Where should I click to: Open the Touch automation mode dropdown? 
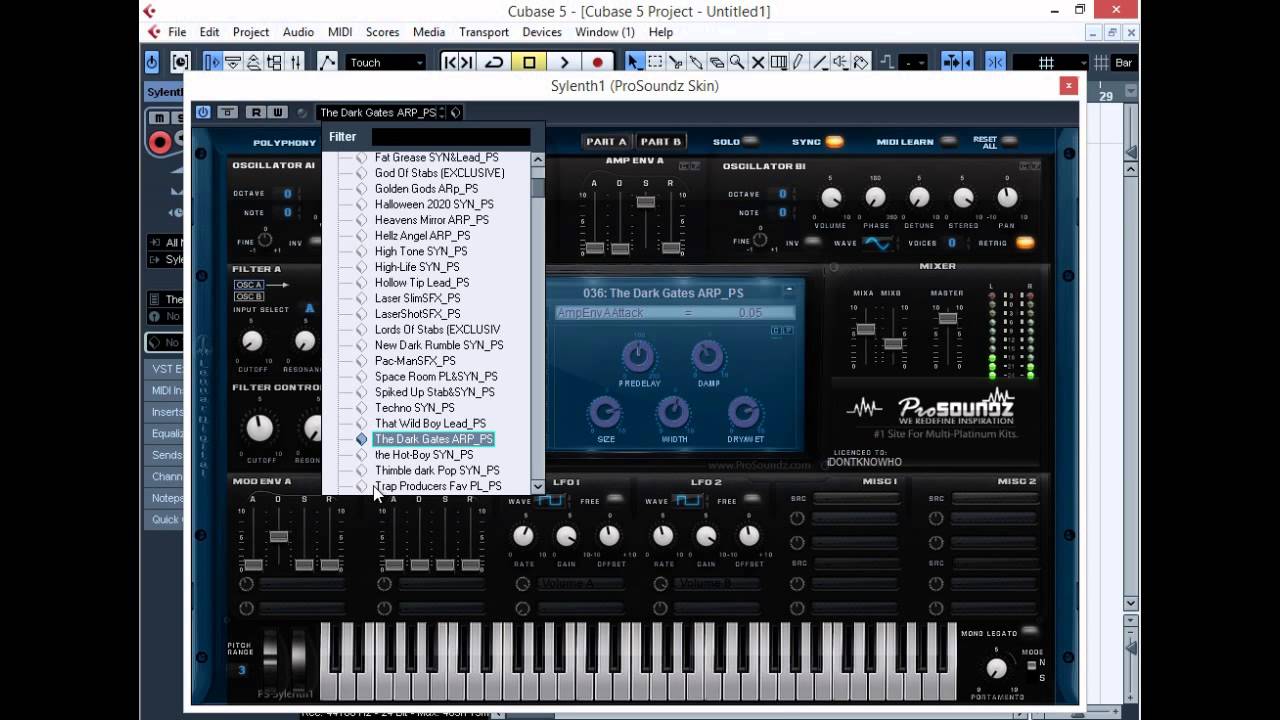click(x=386, y=62)
